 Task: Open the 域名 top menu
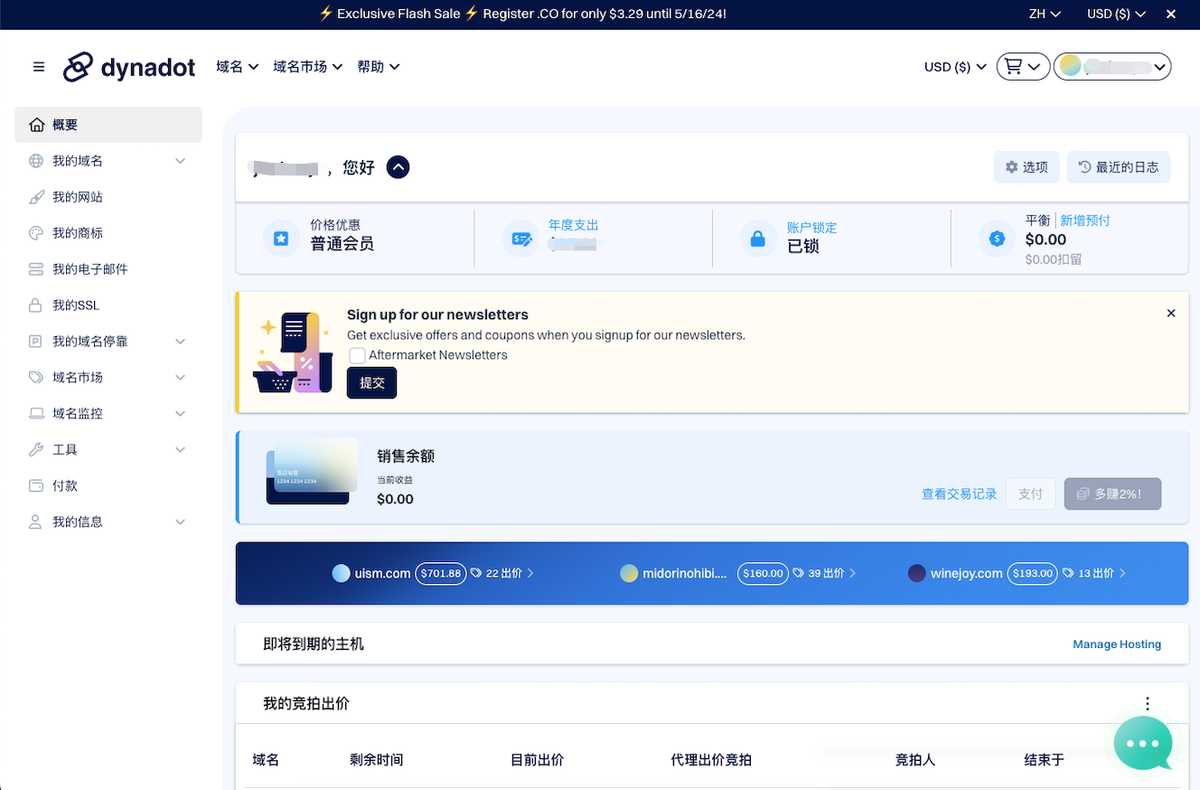(x=237, y=67)
